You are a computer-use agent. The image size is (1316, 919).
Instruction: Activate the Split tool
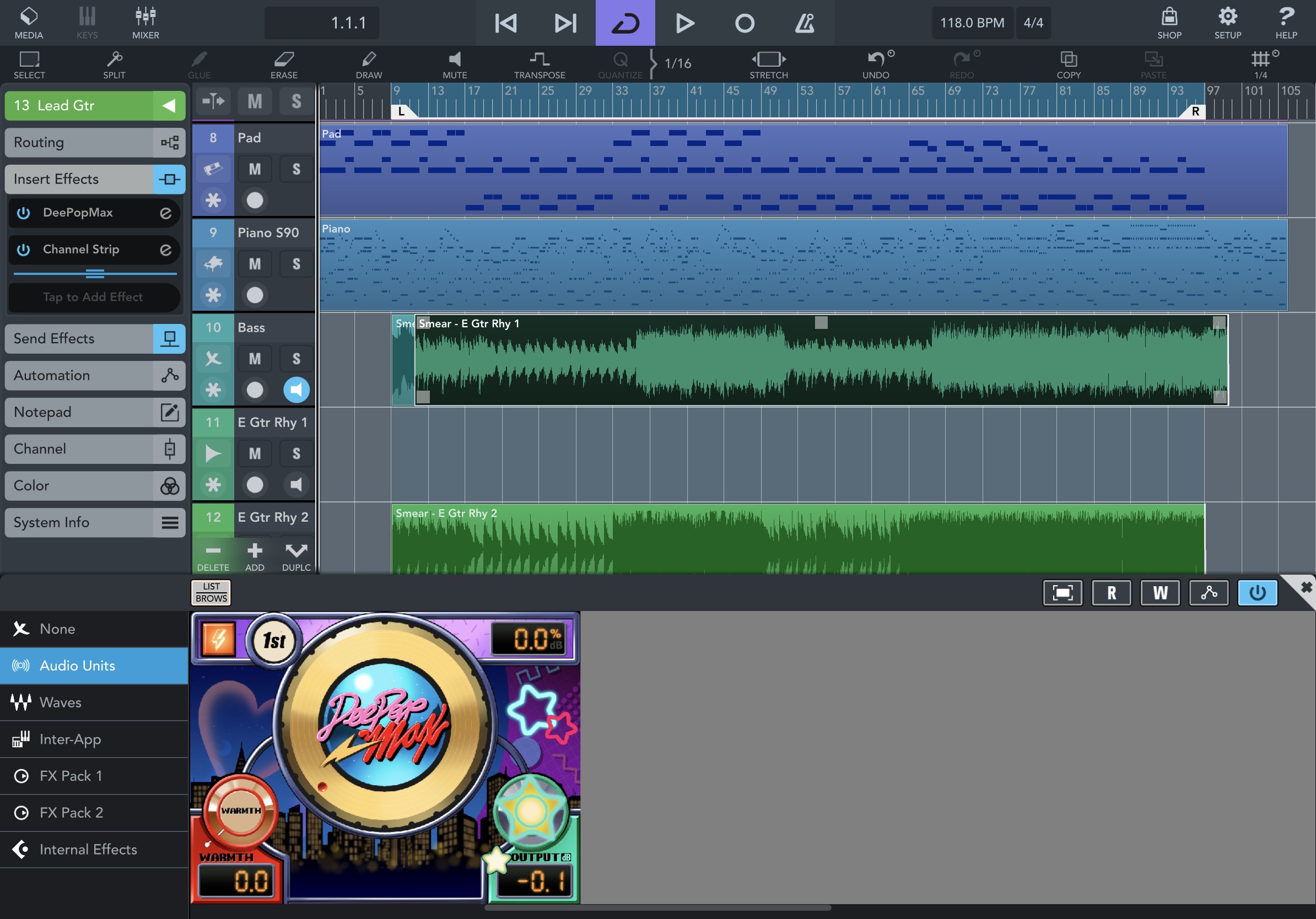114,65
